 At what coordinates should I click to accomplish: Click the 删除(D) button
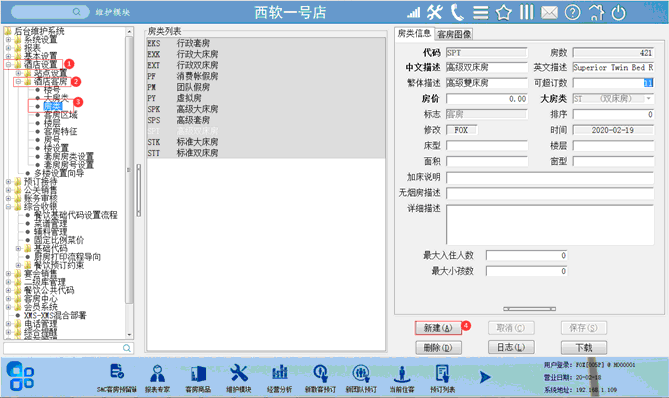tap(438, 348)
